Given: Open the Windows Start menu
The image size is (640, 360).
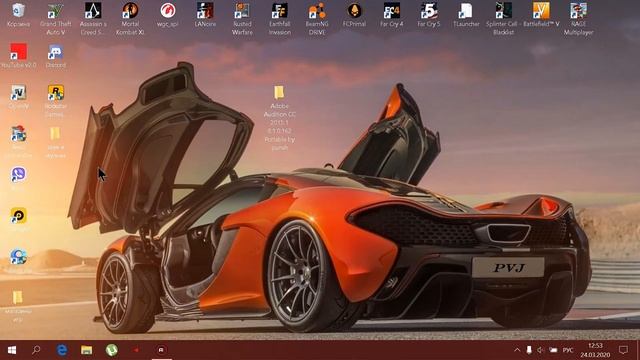Looking at the screenshot, I should tap(12, 350).
